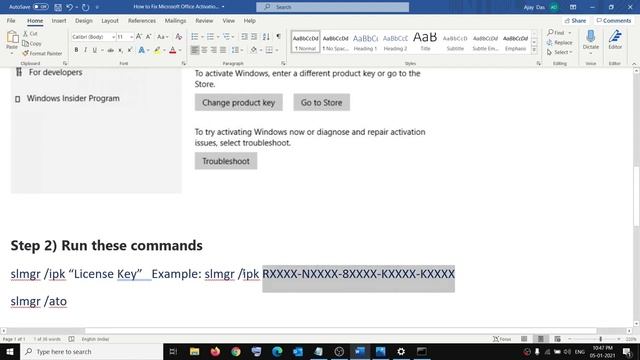
Task: Open the multilevel list menu
Action: pyautogui.click(x=227, y=37)
